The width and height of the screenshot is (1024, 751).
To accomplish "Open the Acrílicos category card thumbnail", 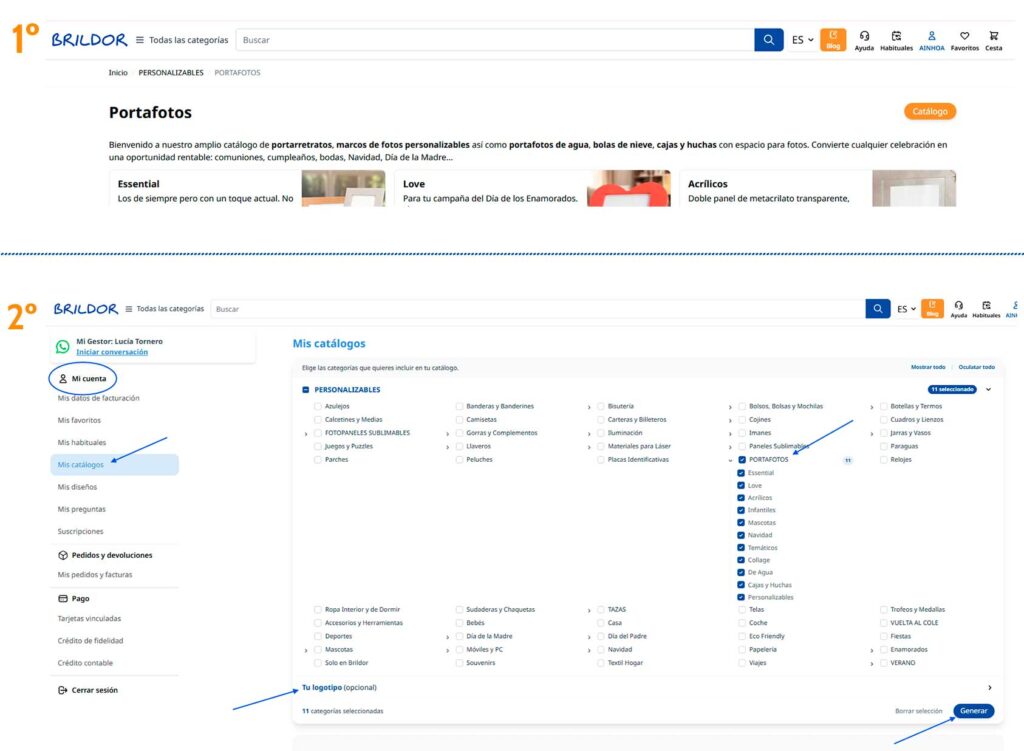I will tap(914, 188).
